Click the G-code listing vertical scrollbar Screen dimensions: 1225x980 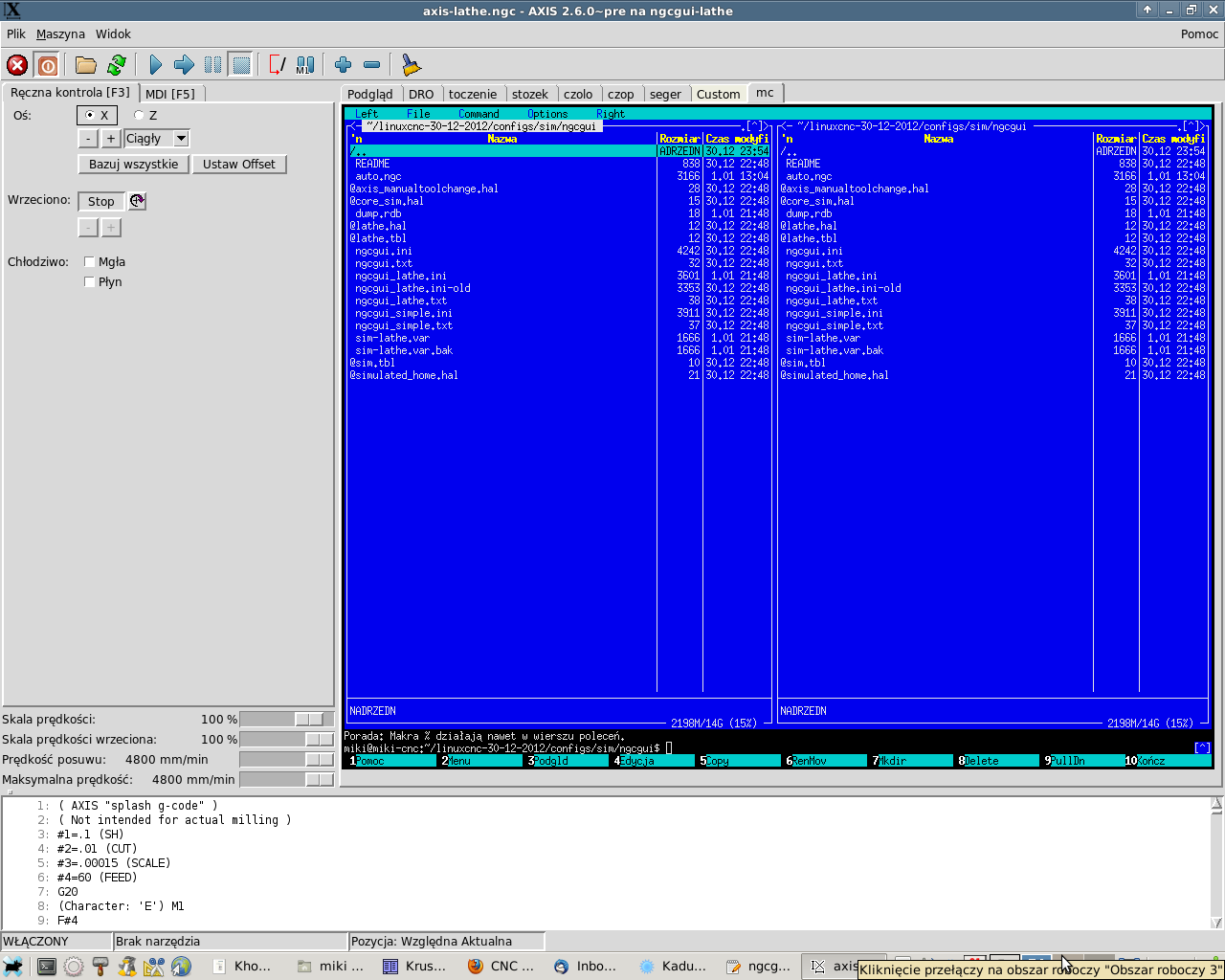(x=1216, y=862)
